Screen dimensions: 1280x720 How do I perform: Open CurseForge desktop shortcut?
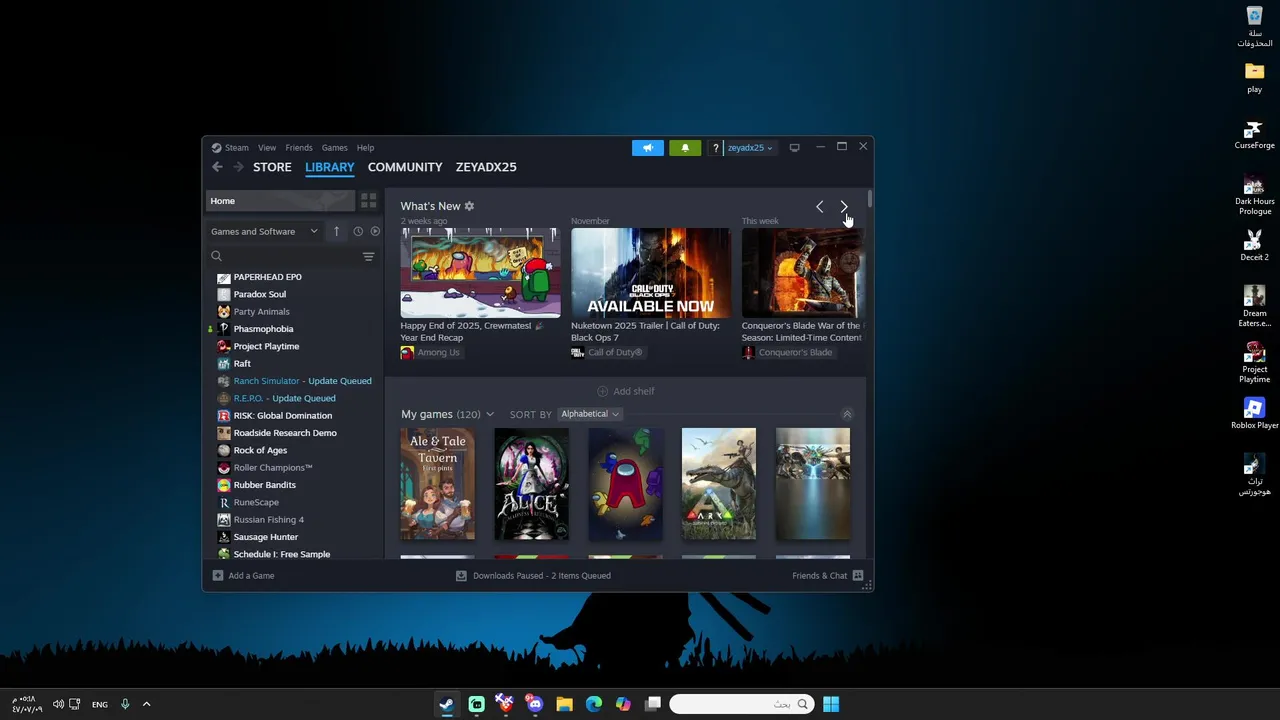pos(1254,135)
